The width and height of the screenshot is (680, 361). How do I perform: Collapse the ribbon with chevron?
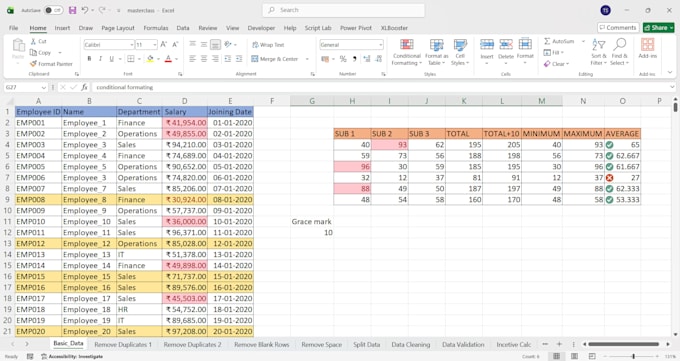(670, 72)
